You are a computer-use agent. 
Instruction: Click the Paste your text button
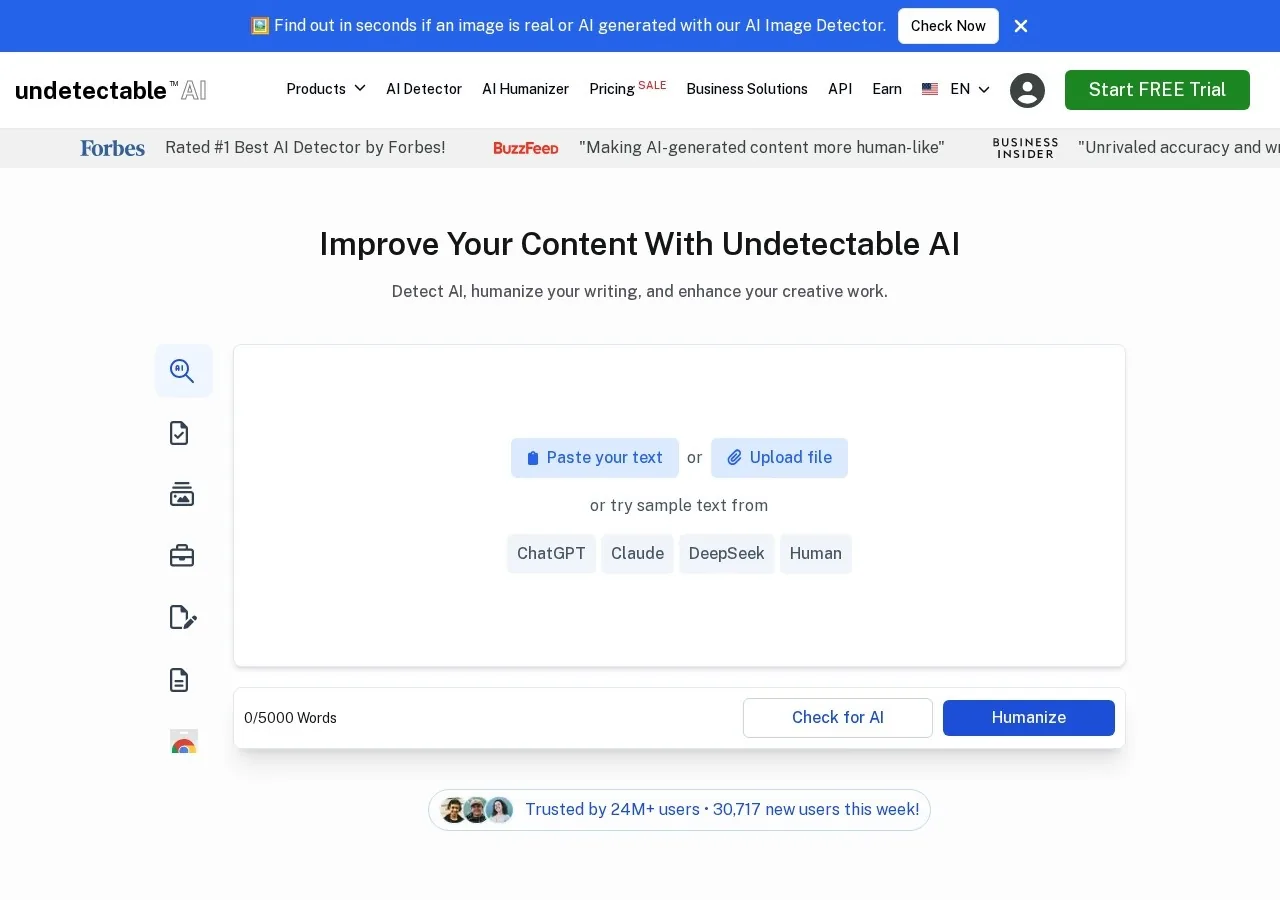click(595, 458)
